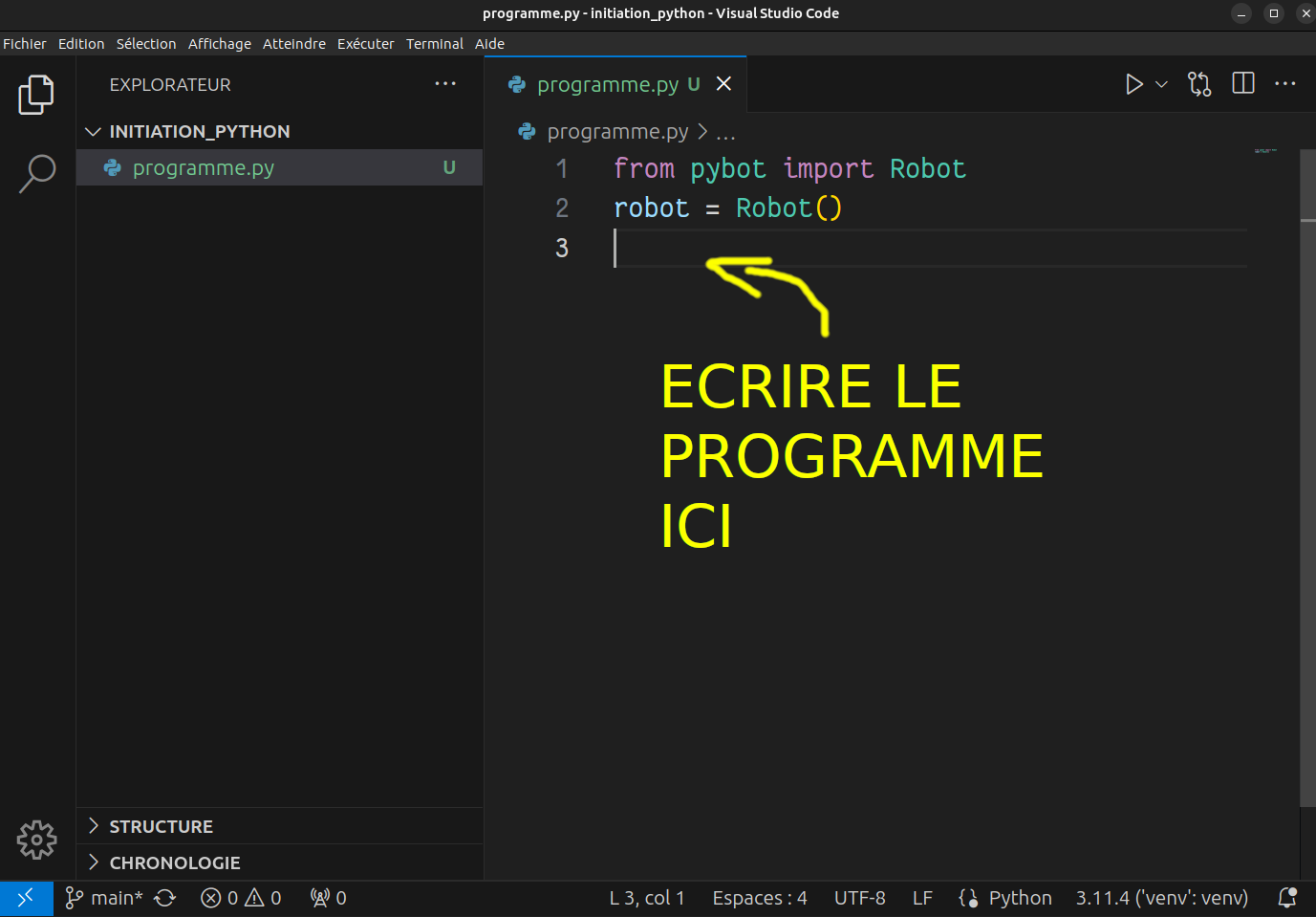
Task: Select the programme.py editor tab
Action: pyautogui.click(x=615, y=84)
